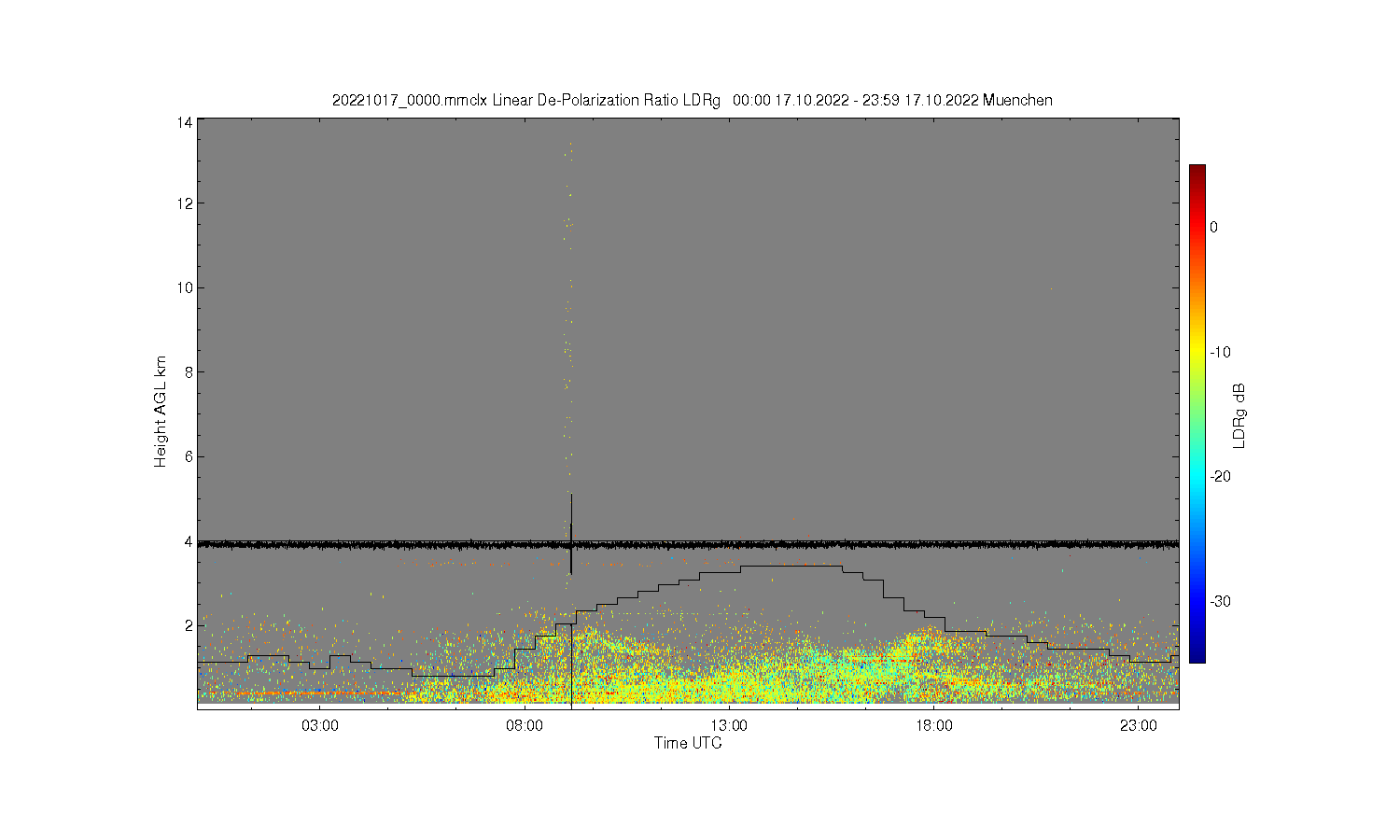1400x840 pixels.
Task: Click the colorbar value -30
Action: pos(1221,601)
